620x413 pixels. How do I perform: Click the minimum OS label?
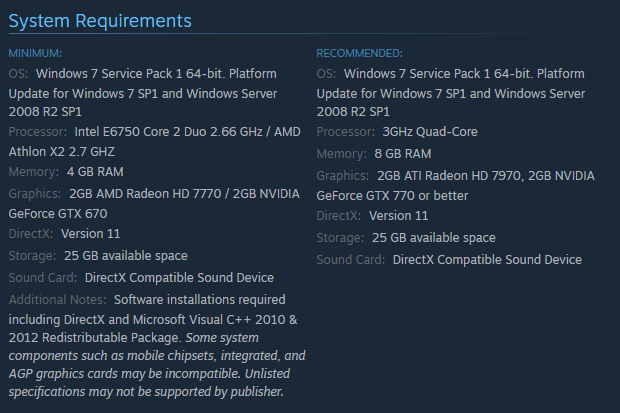pyautogui.click(x=18, y=74)
